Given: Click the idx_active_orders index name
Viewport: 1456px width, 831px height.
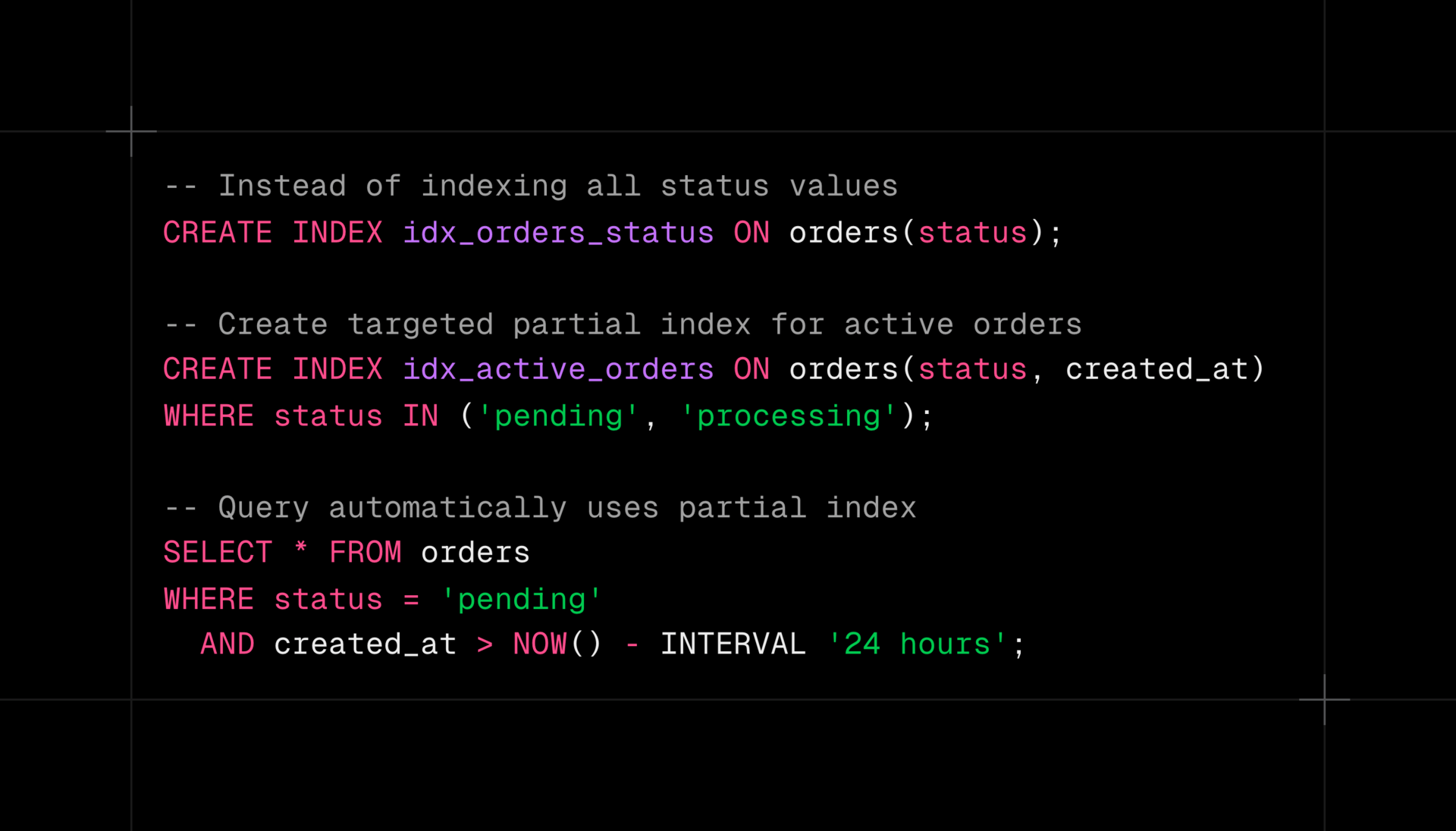Looking at the screenshot, I should [558, 369].
